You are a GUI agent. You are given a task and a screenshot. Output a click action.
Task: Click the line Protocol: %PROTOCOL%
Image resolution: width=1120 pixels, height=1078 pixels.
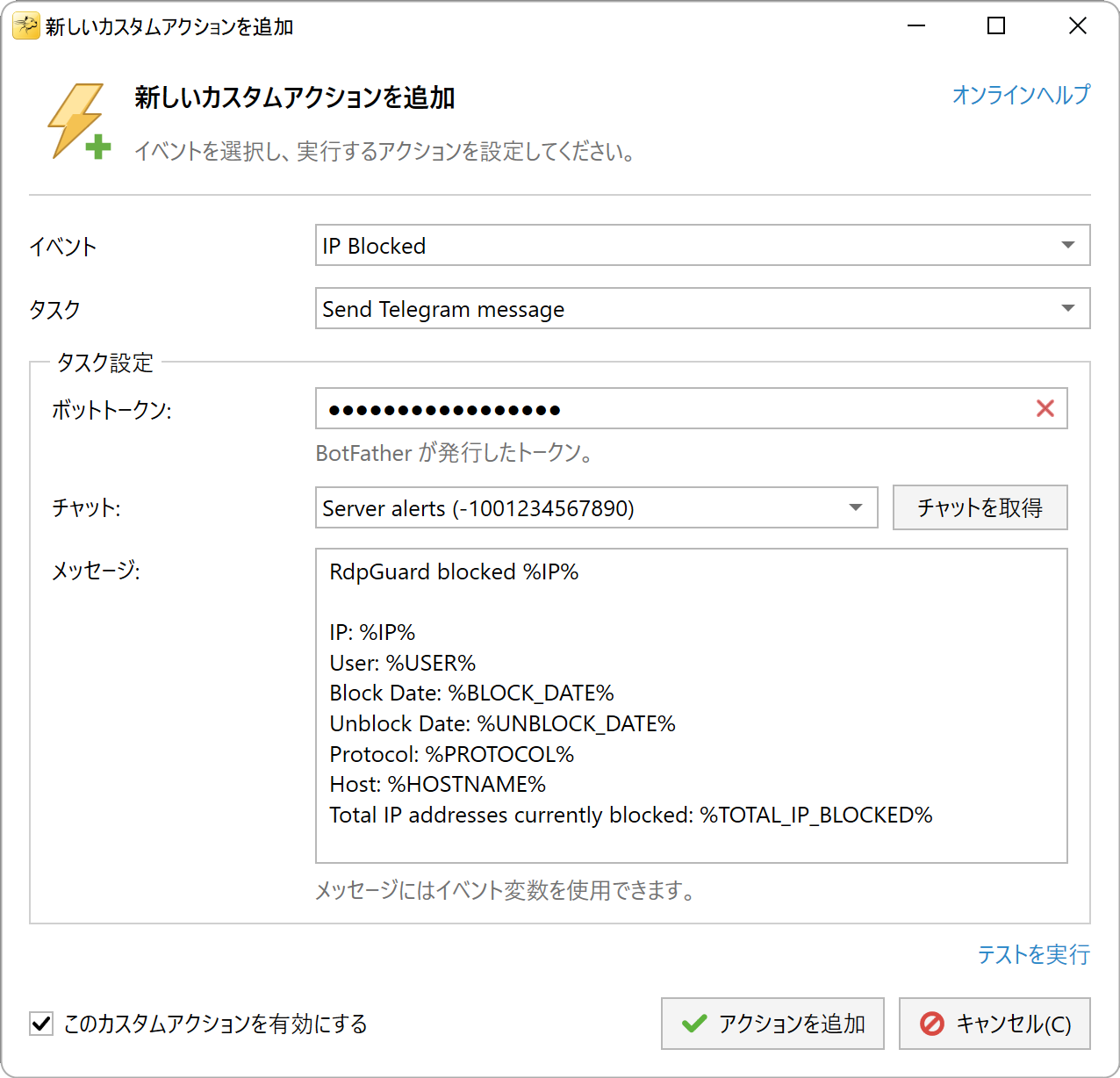tap(451, 754)
